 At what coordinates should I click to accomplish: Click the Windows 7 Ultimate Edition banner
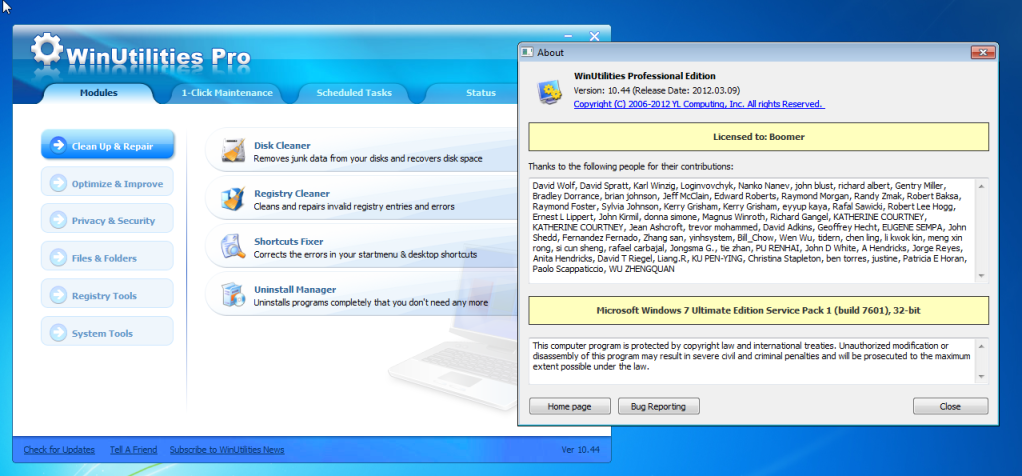tap(759, 310)
